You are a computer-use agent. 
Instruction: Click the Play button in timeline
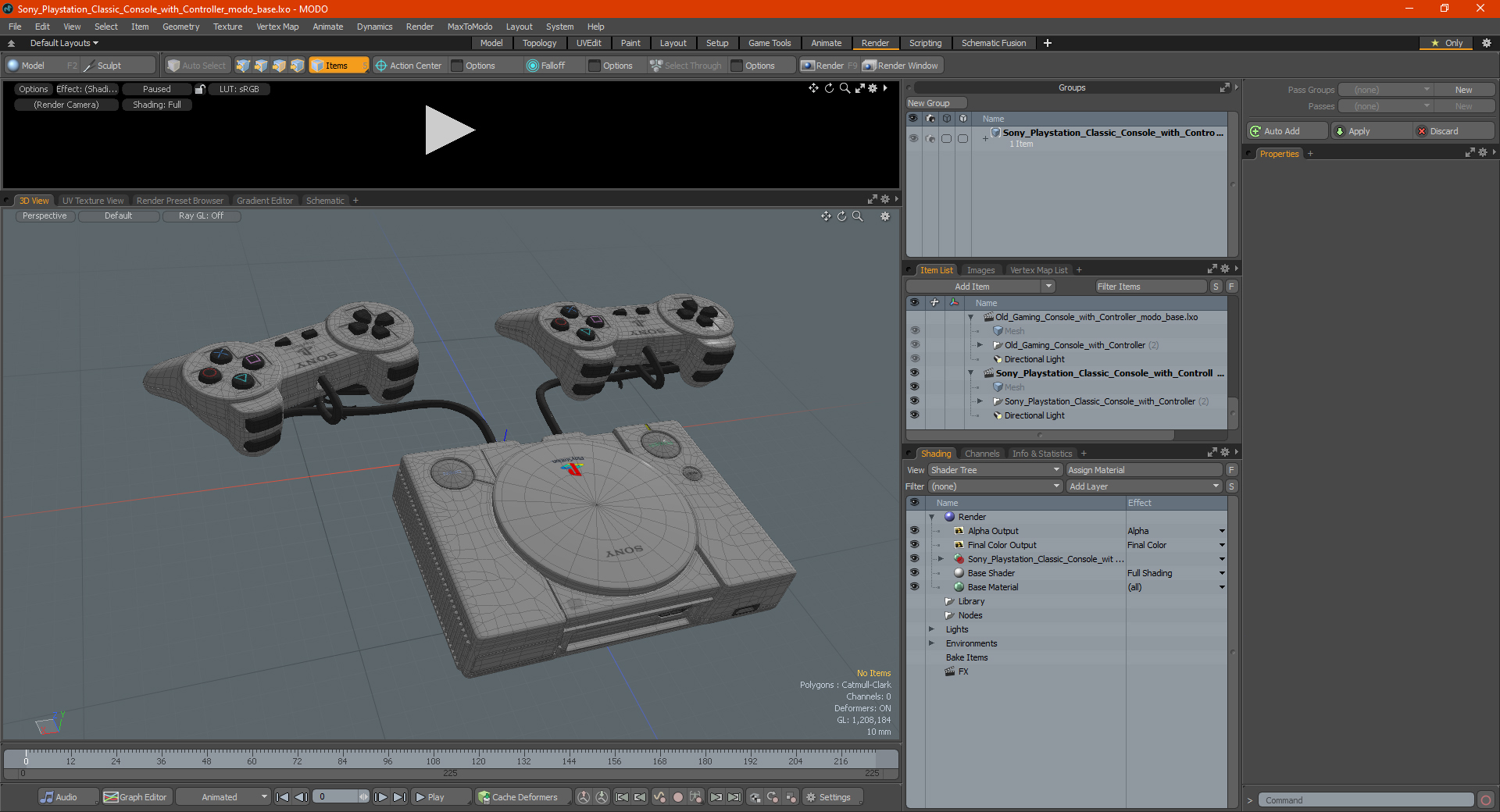tap(441, 797)
